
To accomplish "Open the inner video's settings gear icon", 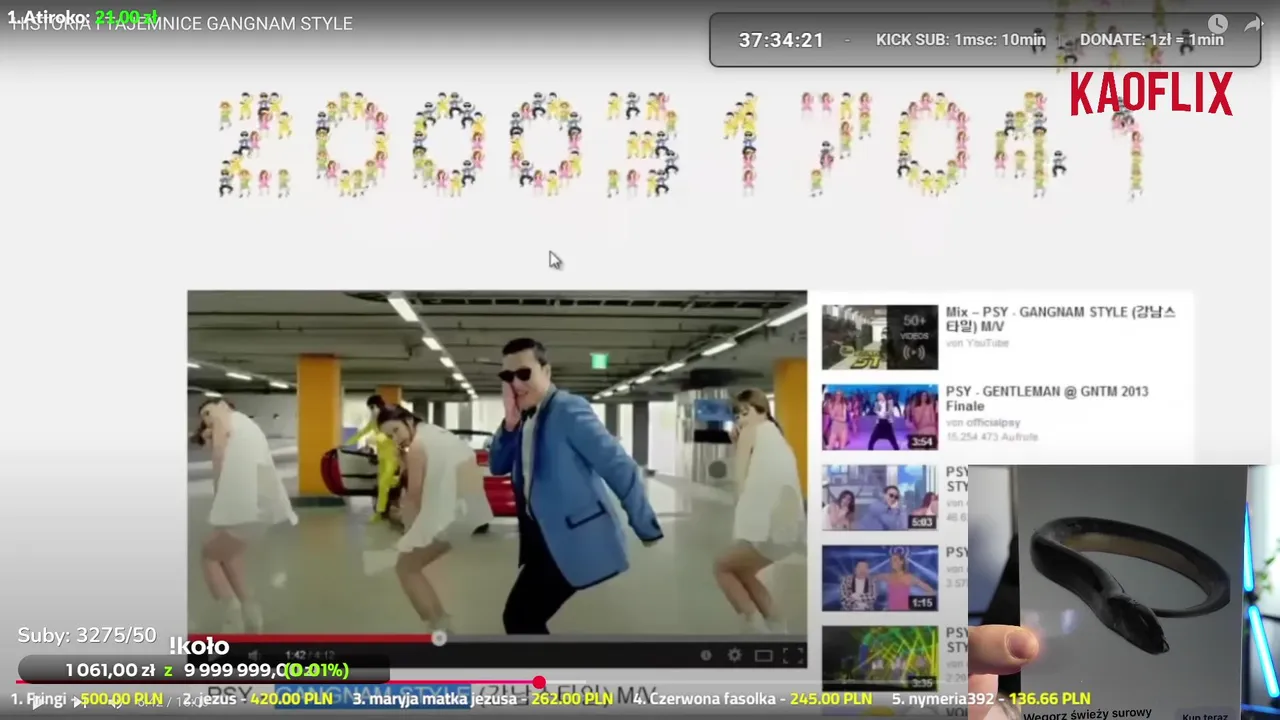I will click(735, 656).
